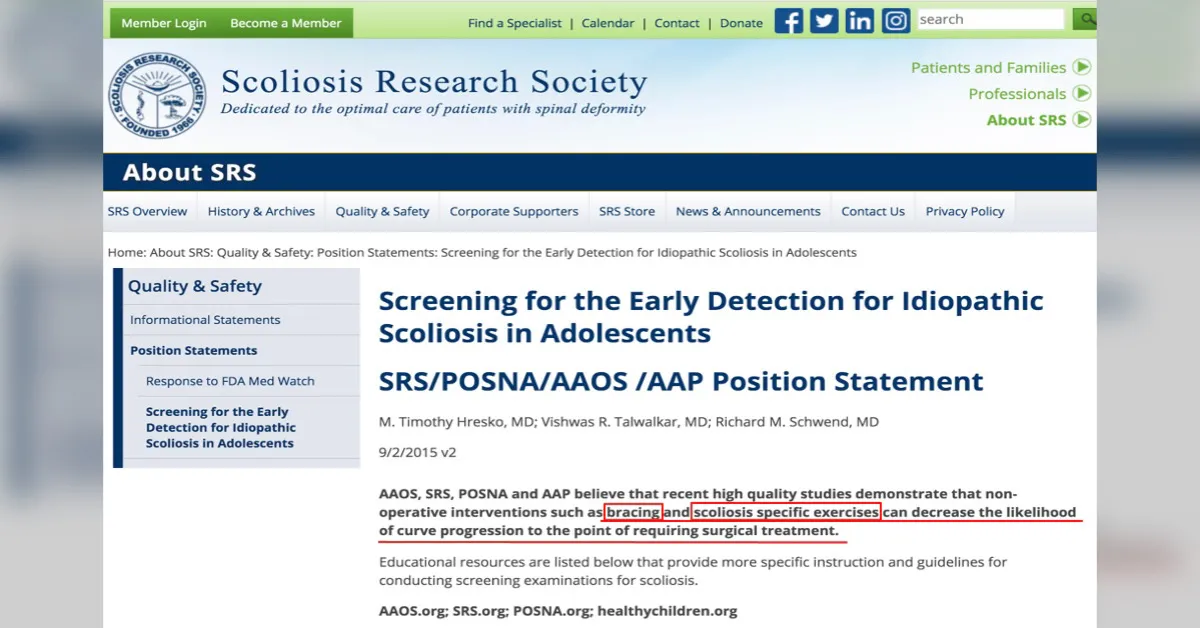1200x628 pixels.
Task: Select Contact Us menu item
Action: click(x=873, y=211)
